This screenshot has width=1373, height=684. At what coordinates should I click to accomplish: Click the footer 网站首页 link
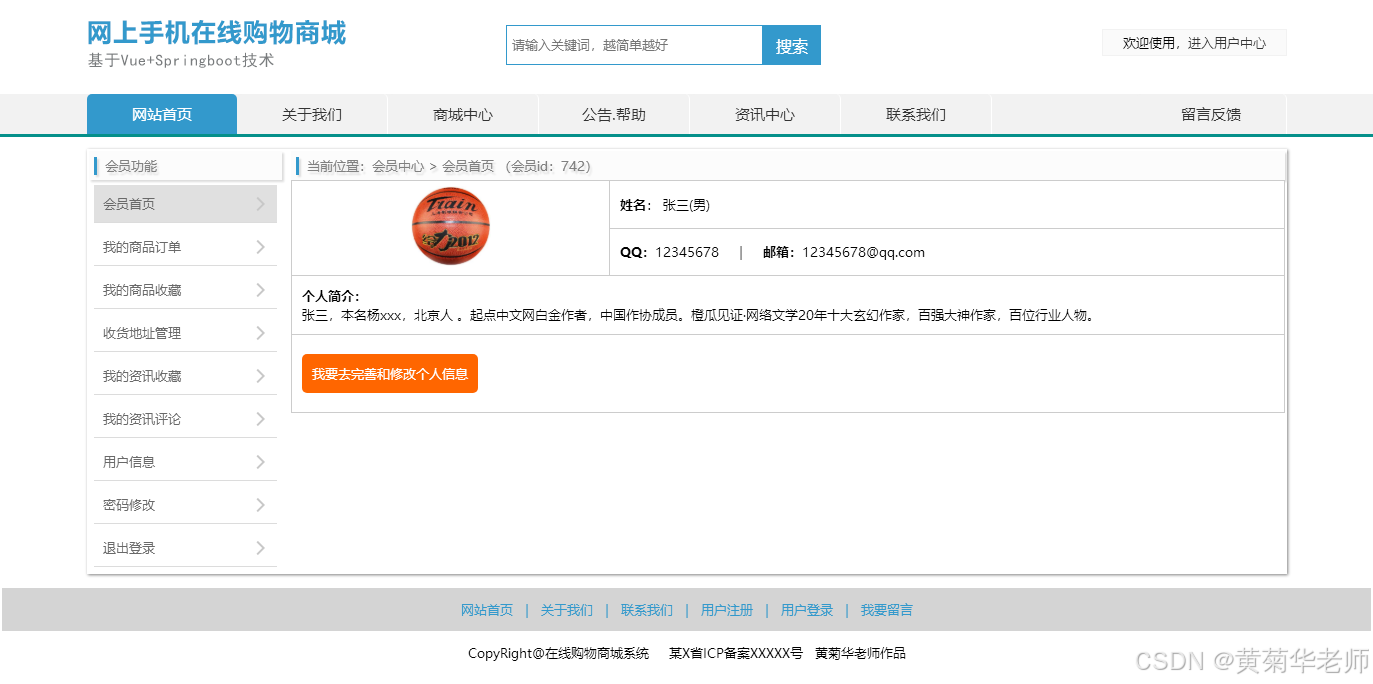point(487,610)
